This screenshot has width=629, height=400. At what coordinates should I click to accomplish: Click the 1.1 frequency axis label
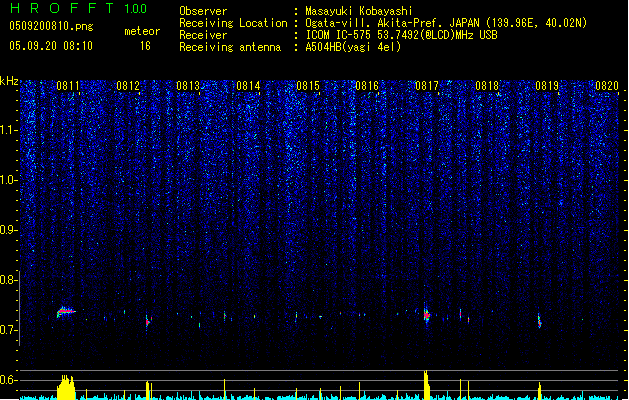9,130
